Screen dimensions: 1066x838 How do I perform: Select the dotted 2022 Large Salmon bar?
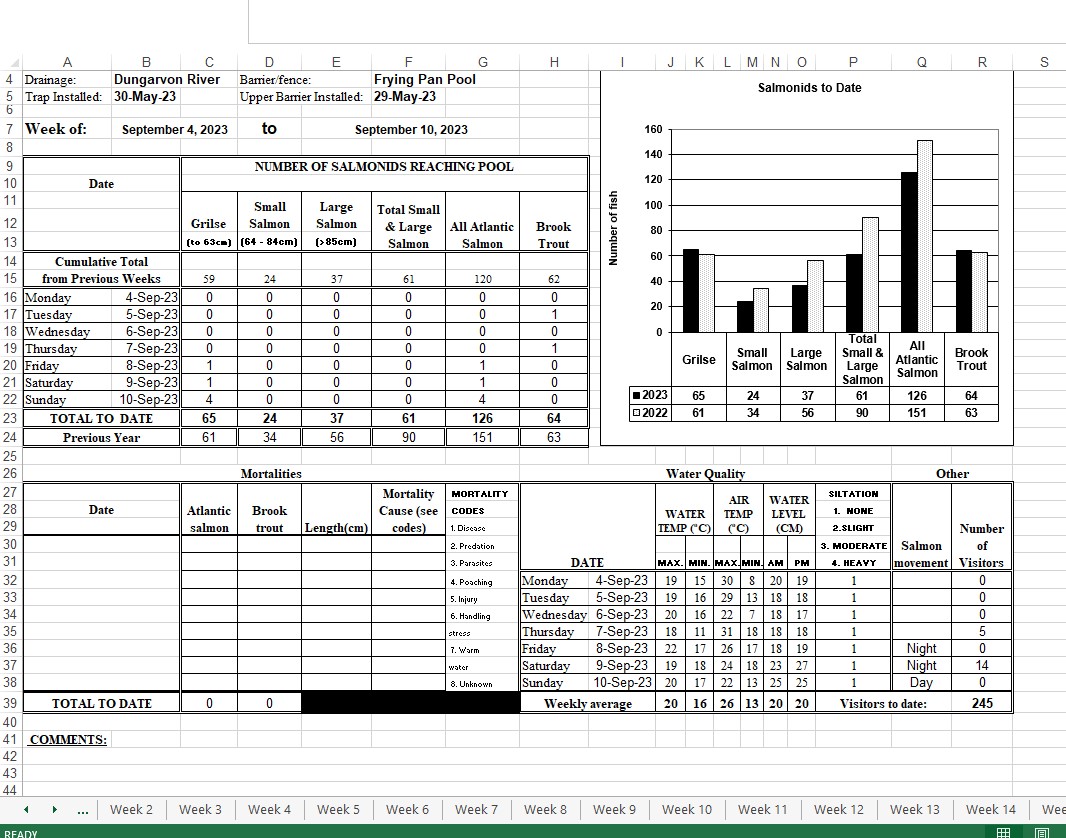click(x=815, y=296)
